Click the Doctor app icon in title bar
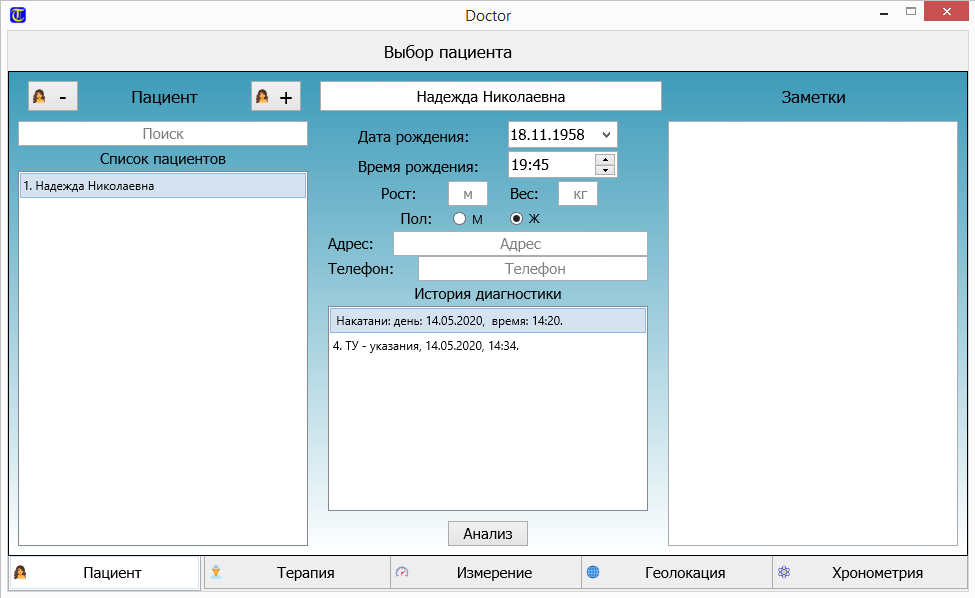Viewport: 975px width, 598px height. [17, 15]
